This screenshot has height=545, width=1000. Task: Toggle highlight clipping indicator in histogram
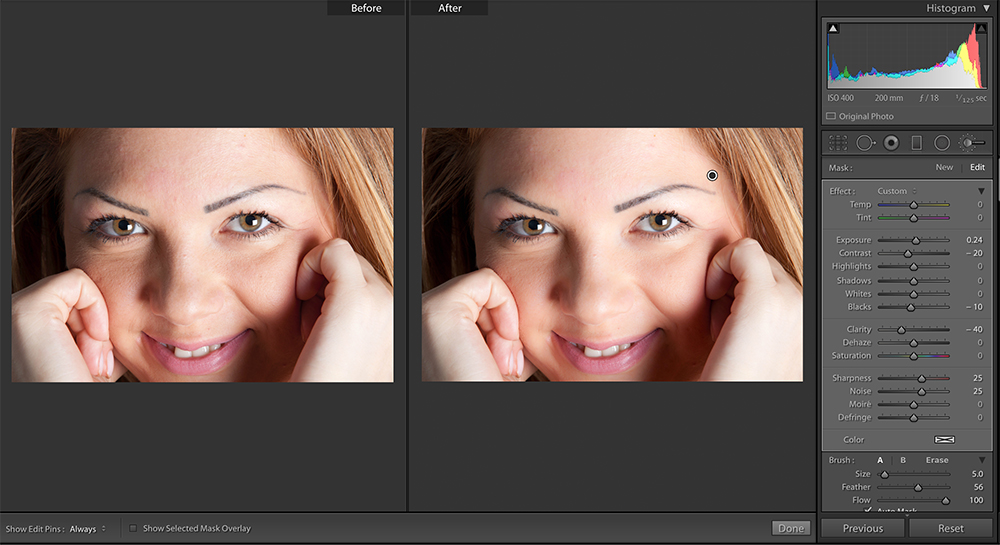981,28
